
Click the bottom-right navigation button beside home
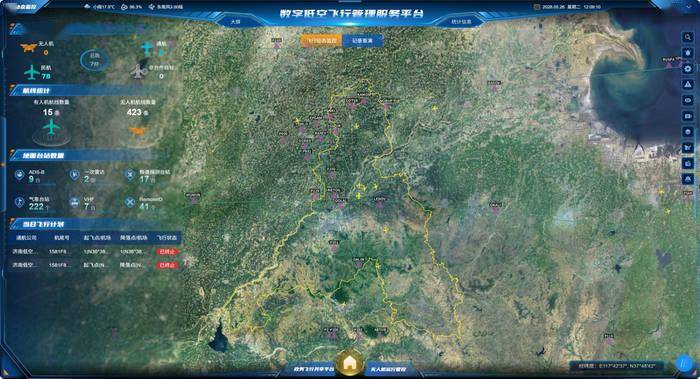(x=388, y=369)
